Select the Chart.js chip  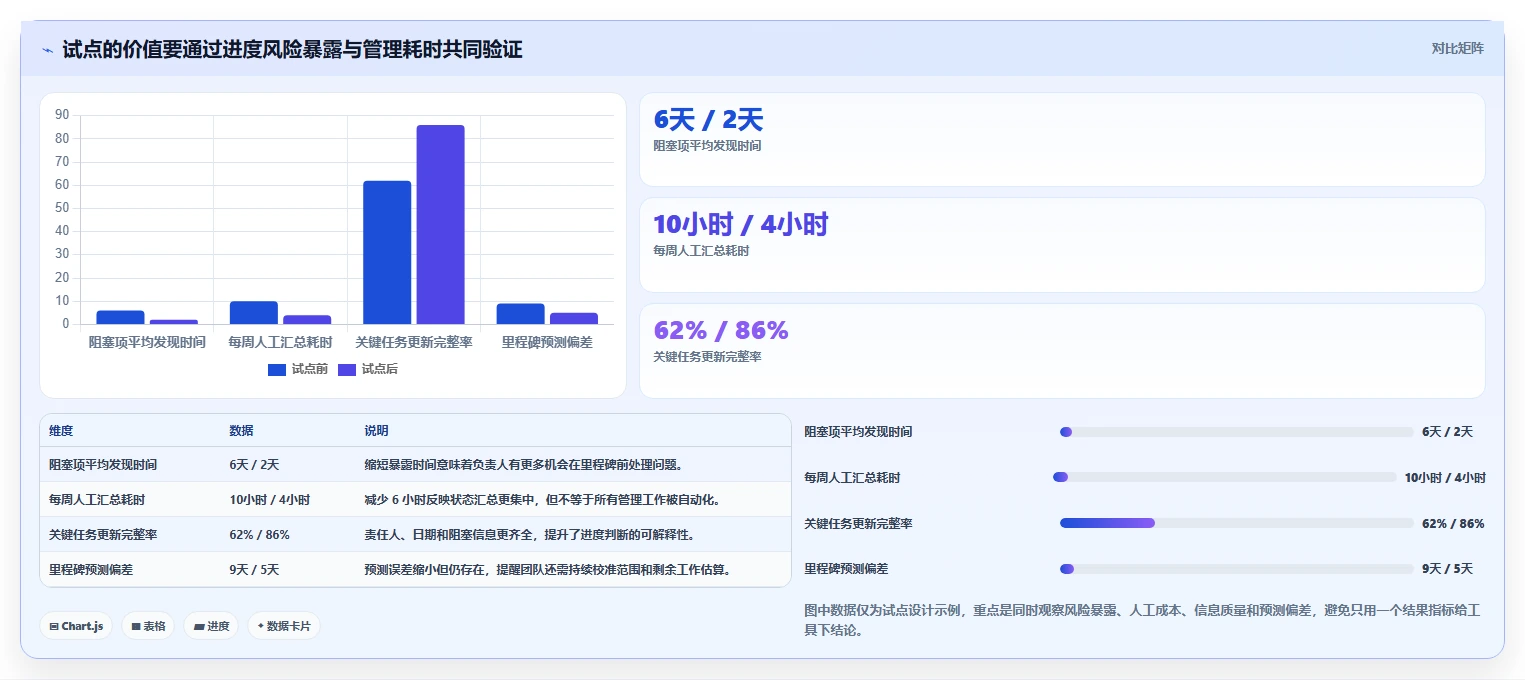click(76, 626)
